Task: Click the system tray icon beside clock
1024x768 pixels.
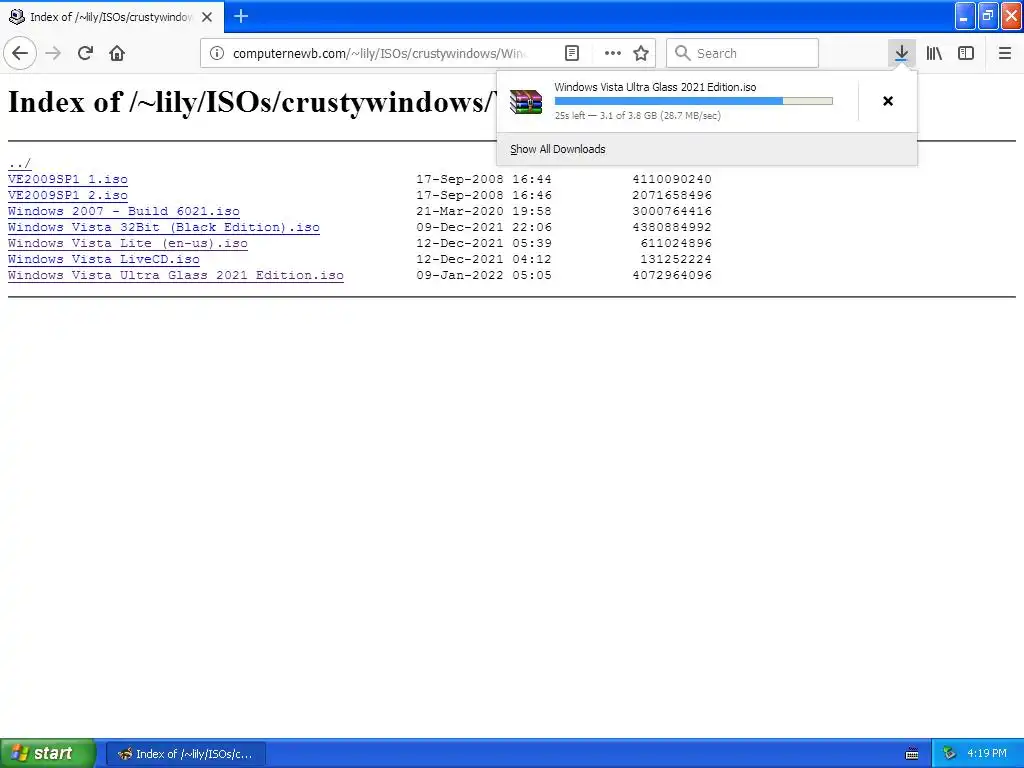Action: click(949, 754)
